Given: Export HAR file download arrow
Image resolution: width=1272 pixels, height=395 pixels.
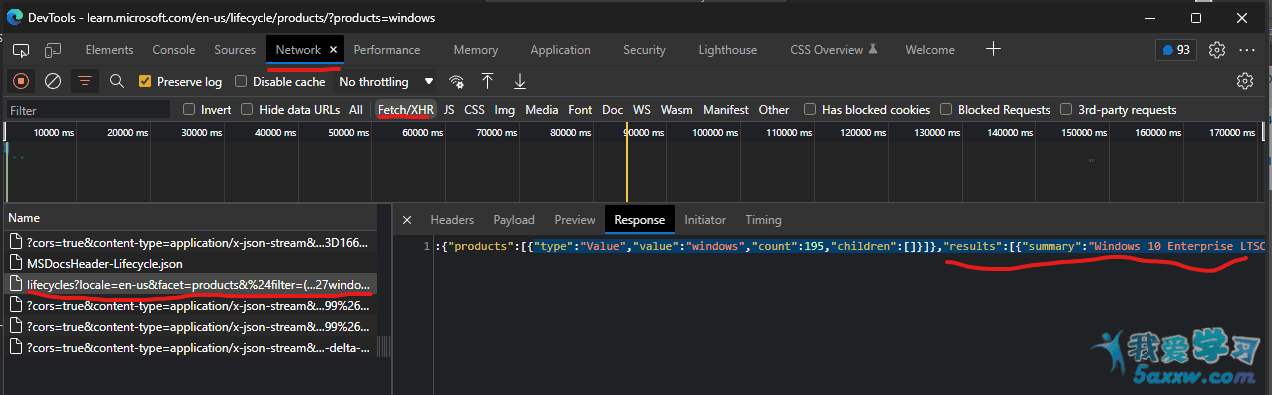Looking at the screenshot, I should click(x=520, y=81).
